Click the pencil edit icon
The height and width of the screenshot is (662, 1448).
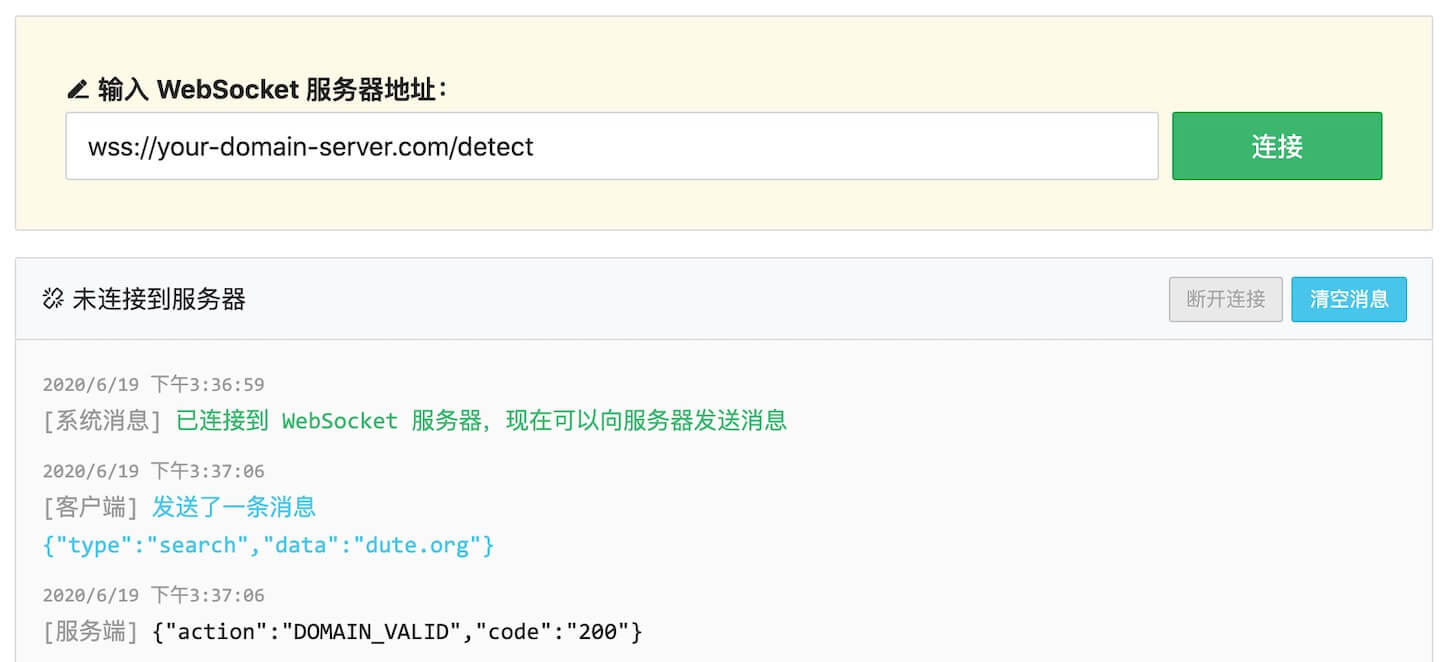pyautogui.click(x=77, y=89)
